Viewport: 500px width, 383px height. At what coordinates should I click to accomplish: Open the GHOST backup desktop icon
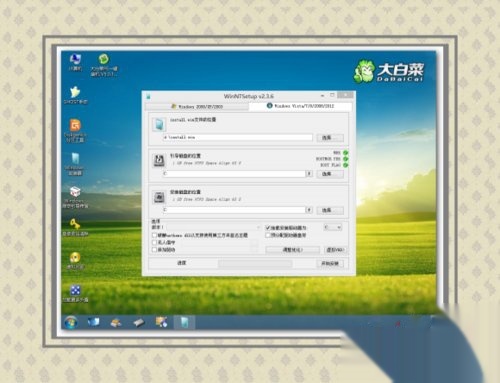click(75, 95)
